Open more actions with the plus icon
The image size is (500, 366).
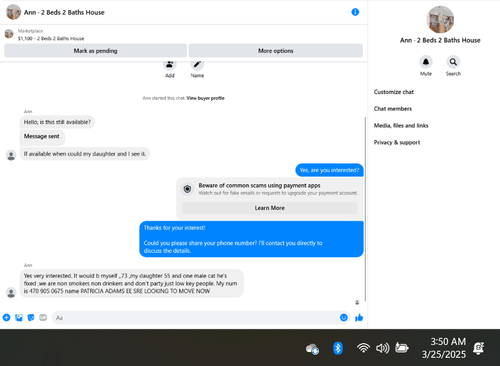tap(6, 317)
